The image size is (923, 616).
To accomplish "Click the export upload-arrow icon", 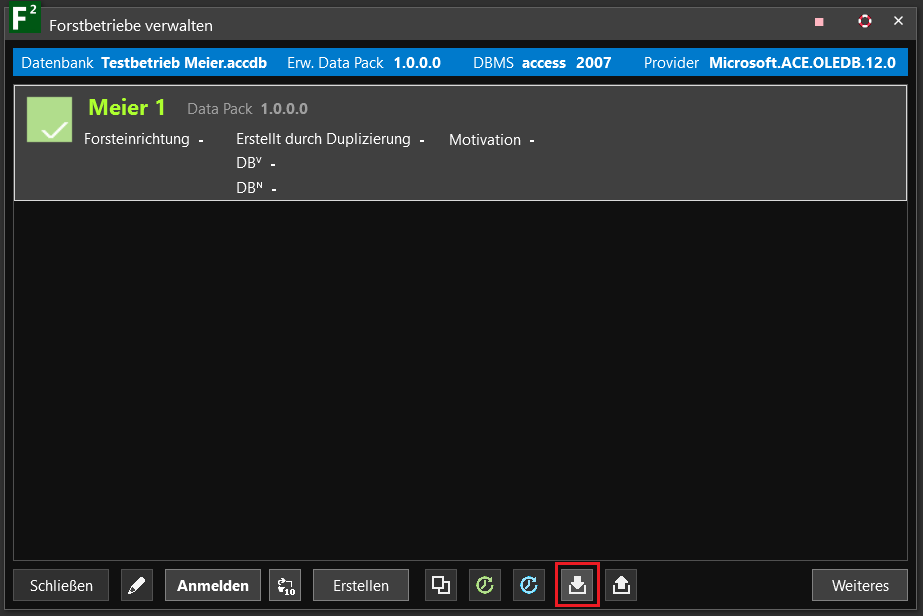I will tap(621, 585).
